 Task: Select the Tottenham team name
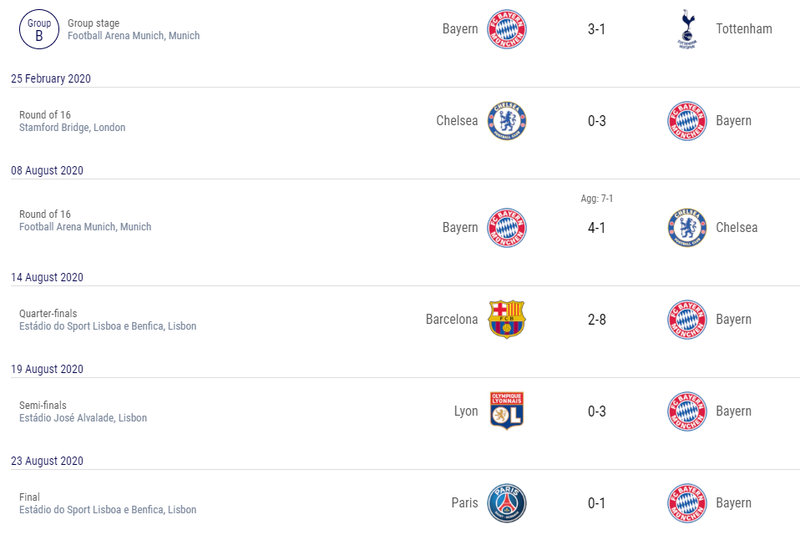(x=744, y=29)
